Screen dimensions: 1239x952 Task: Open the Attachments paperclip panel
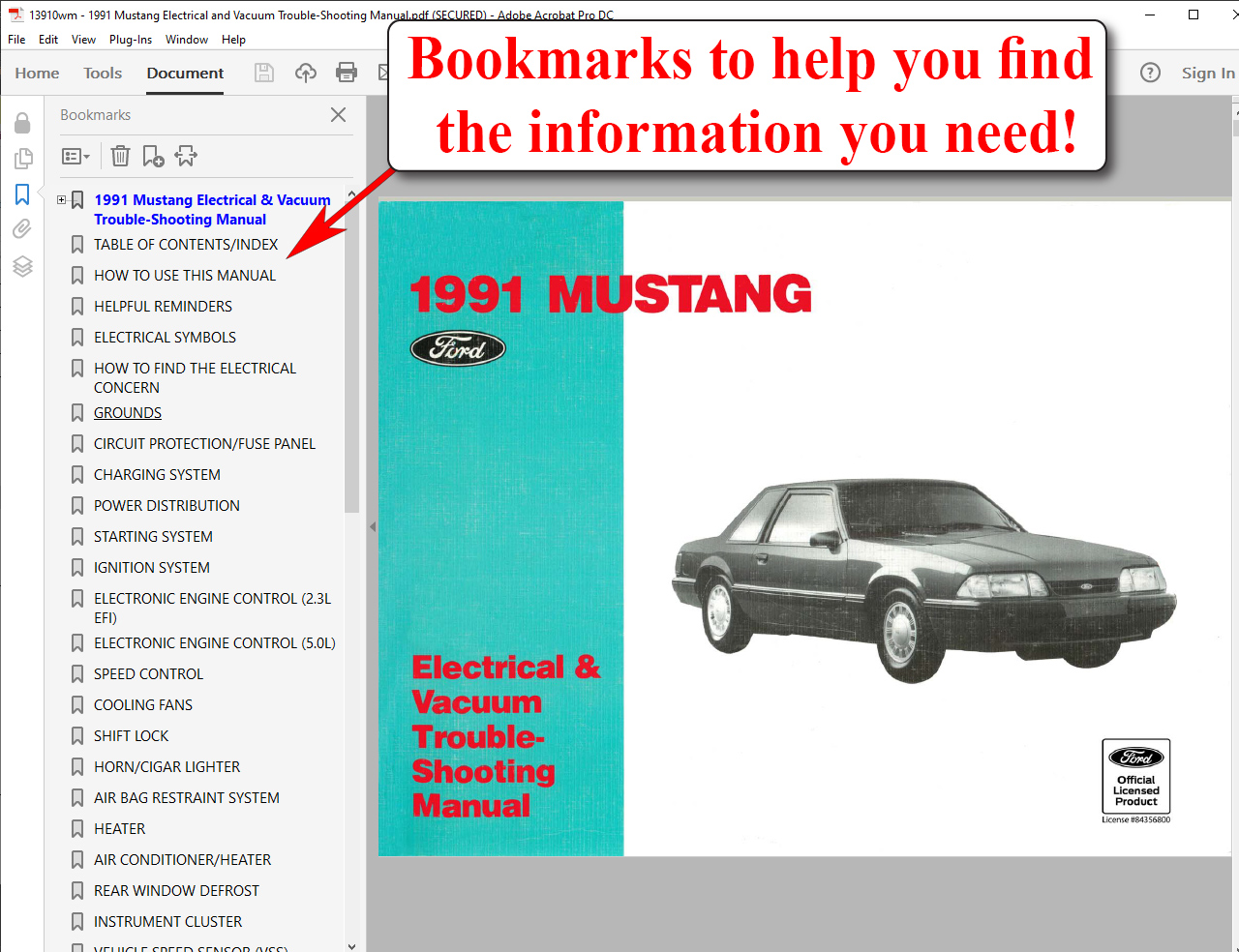coord(22,229)
